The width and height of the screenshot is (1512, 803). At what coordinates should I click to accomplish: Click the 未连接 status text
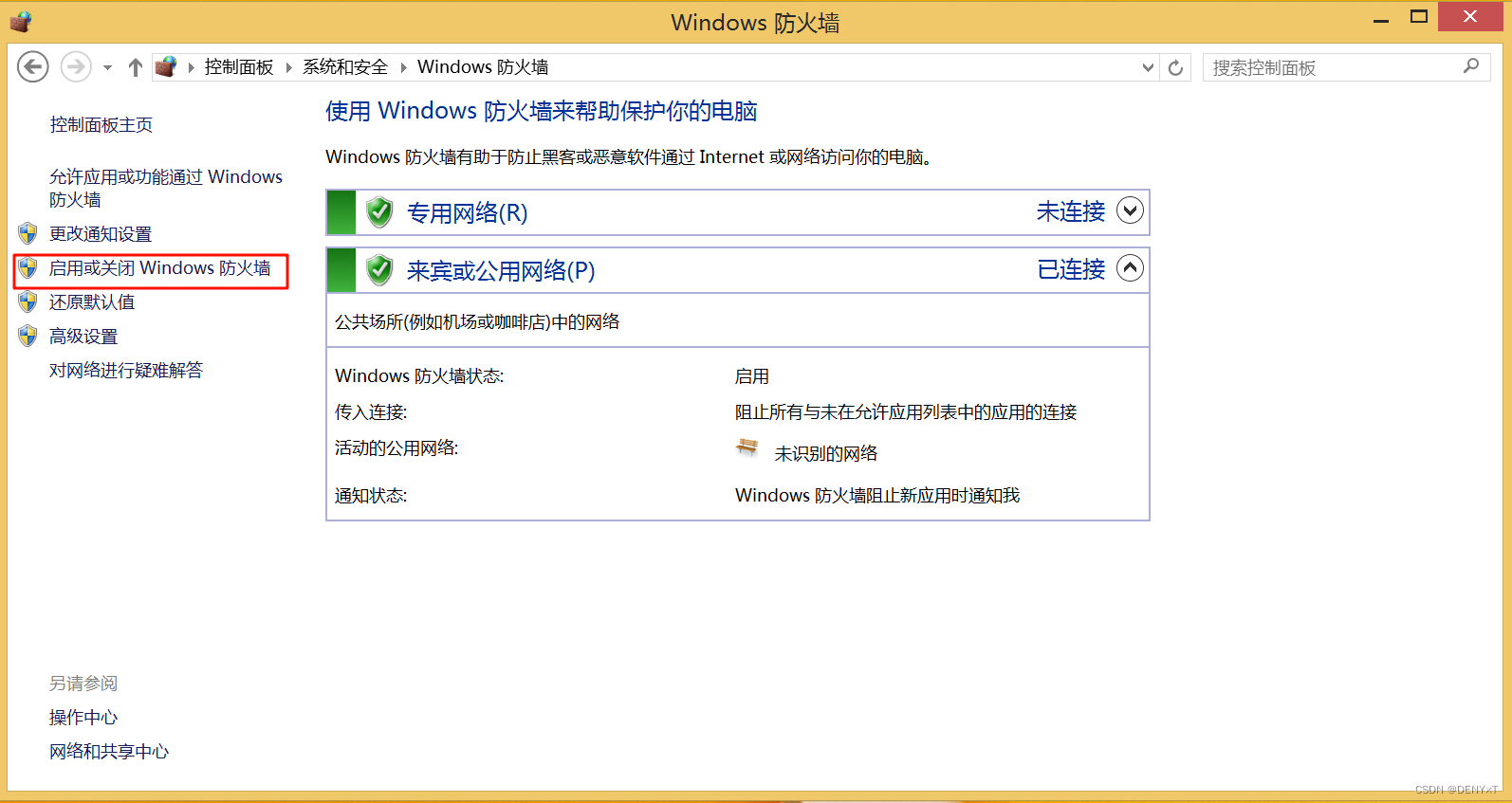[1071, 211]
